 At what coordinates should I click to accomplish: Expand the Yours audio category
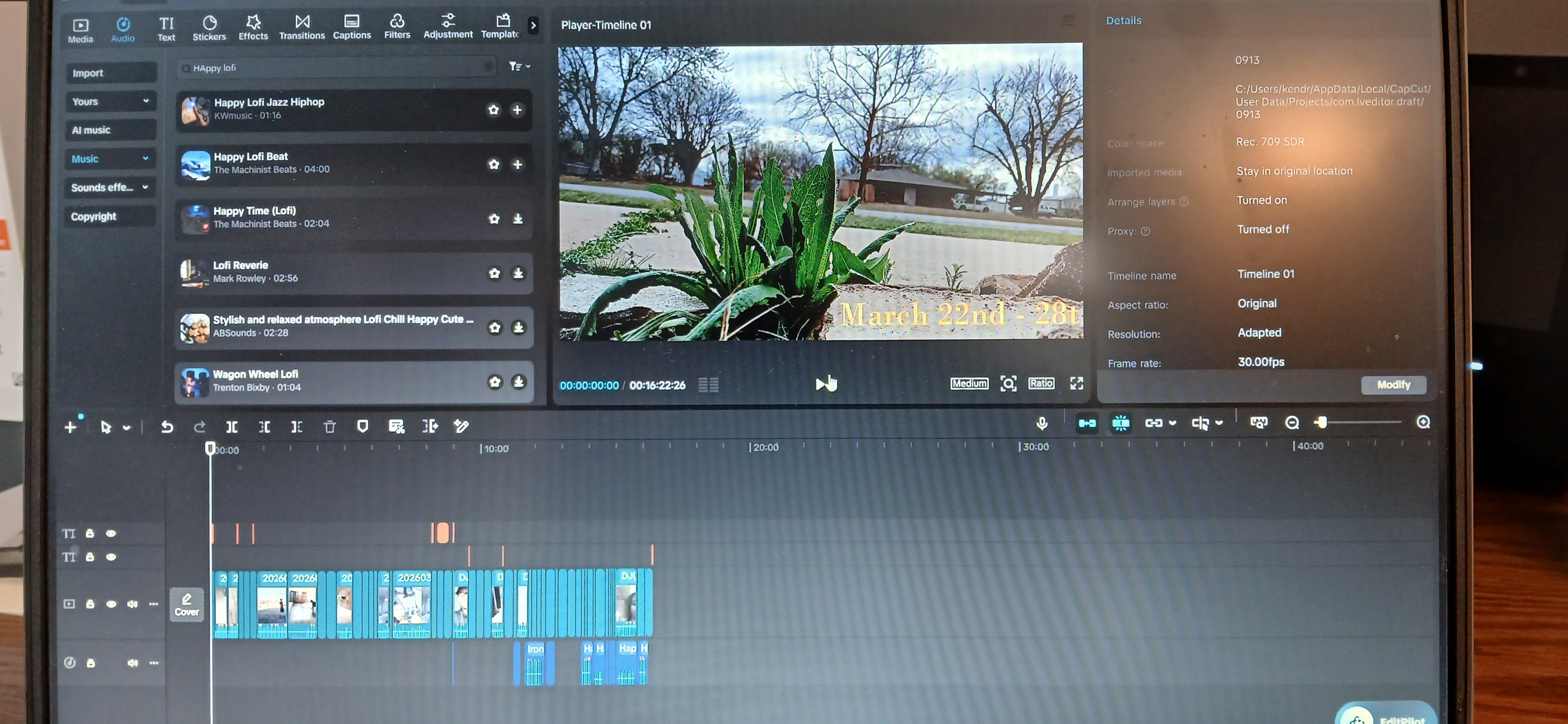click(110, 101)
